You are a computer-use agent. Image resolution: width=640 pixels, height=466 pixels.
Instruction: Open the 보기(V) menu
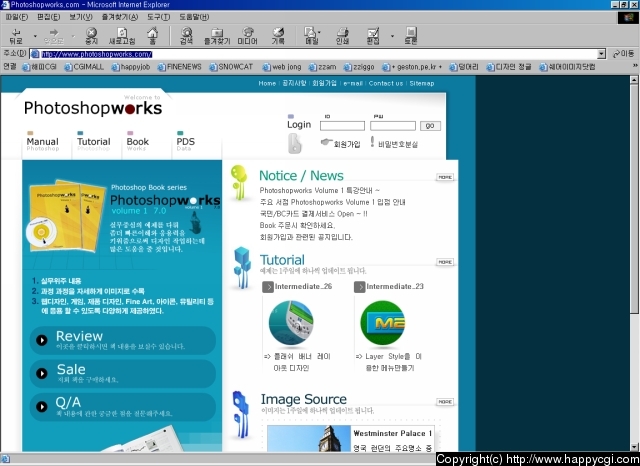pos(80,17)
